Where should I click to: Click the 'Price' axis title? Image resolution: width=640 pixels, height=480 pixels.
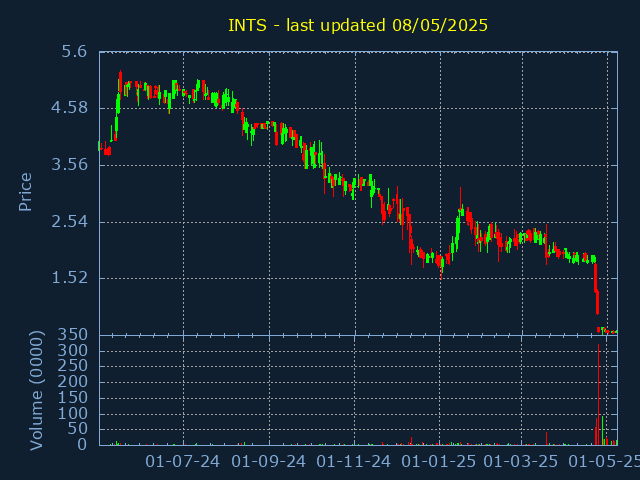(25, 192)
